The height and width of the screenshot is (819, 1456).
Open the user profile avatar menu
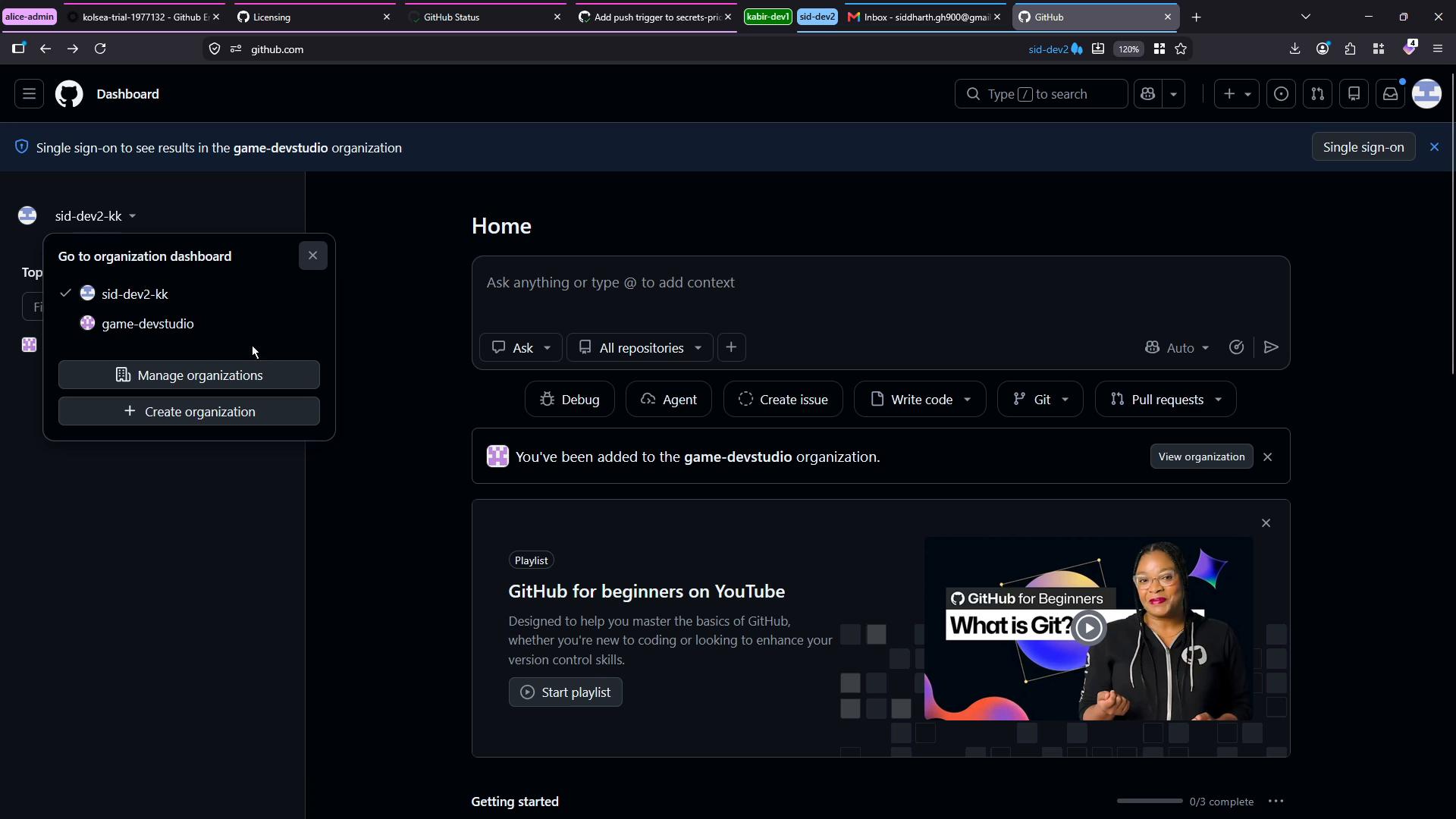1427,94
